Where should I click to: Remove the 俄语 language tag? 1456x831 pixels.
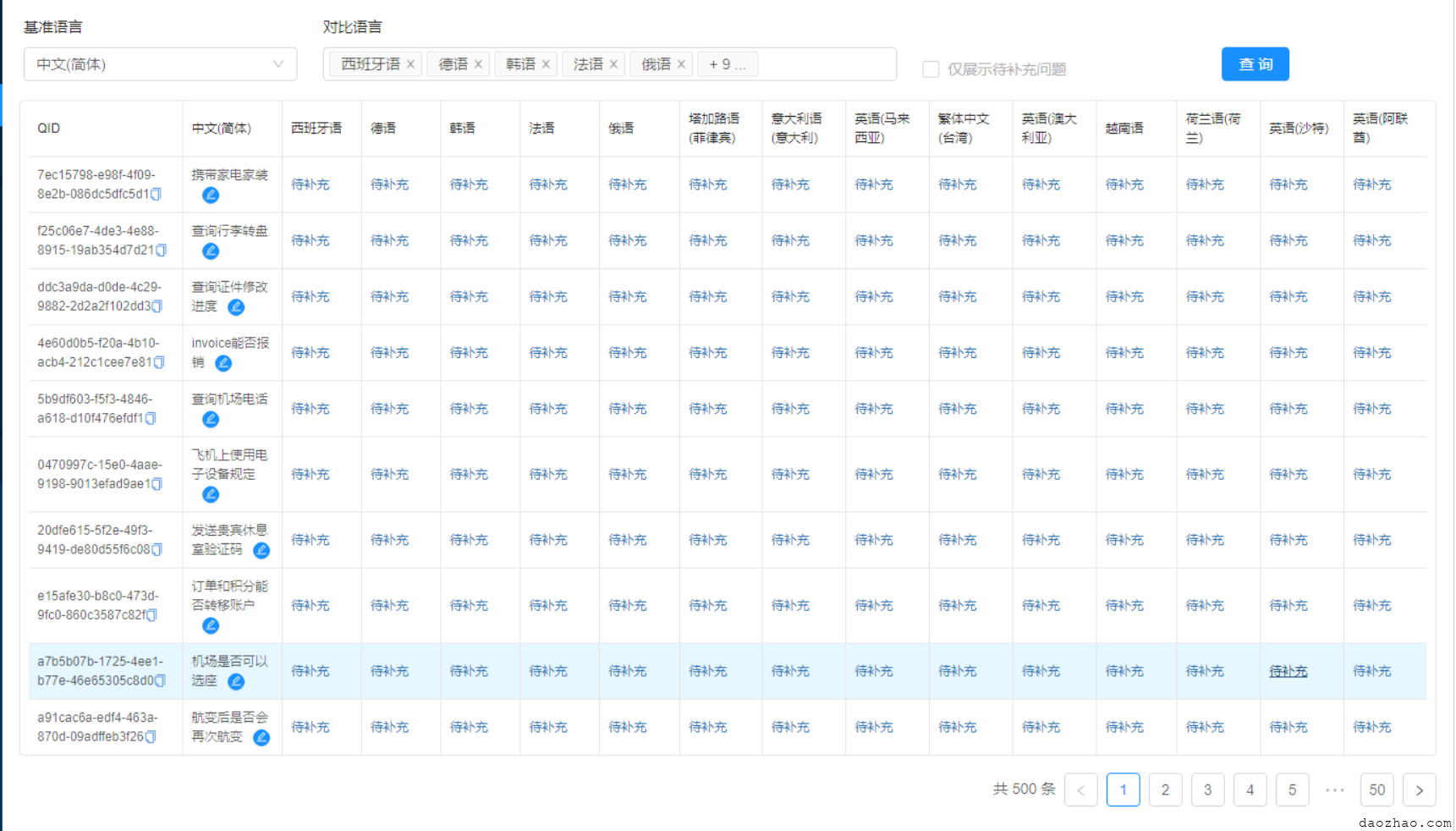[x=681, y=64]
